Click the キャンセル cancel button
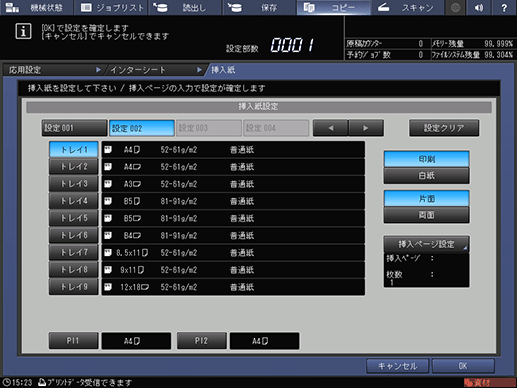517x388 pixels. (x=397, y=366)
